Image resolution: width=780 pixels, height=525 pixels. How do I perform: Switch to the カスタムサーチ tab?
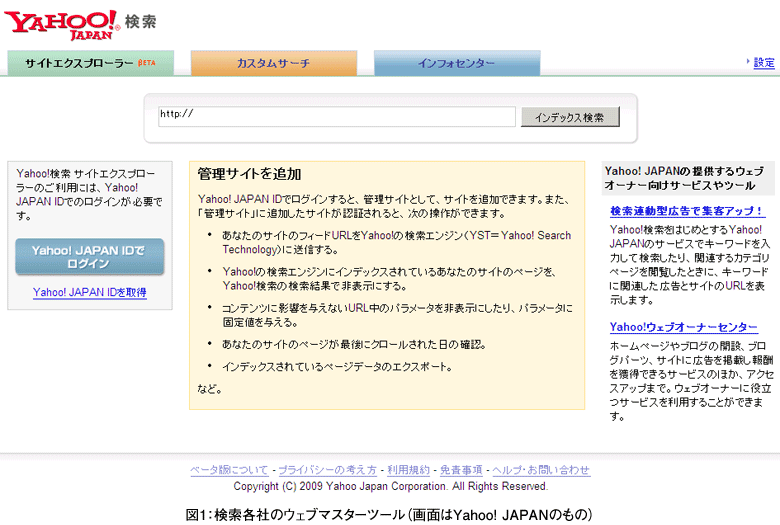pyautogui.click(x=274, y=63)
